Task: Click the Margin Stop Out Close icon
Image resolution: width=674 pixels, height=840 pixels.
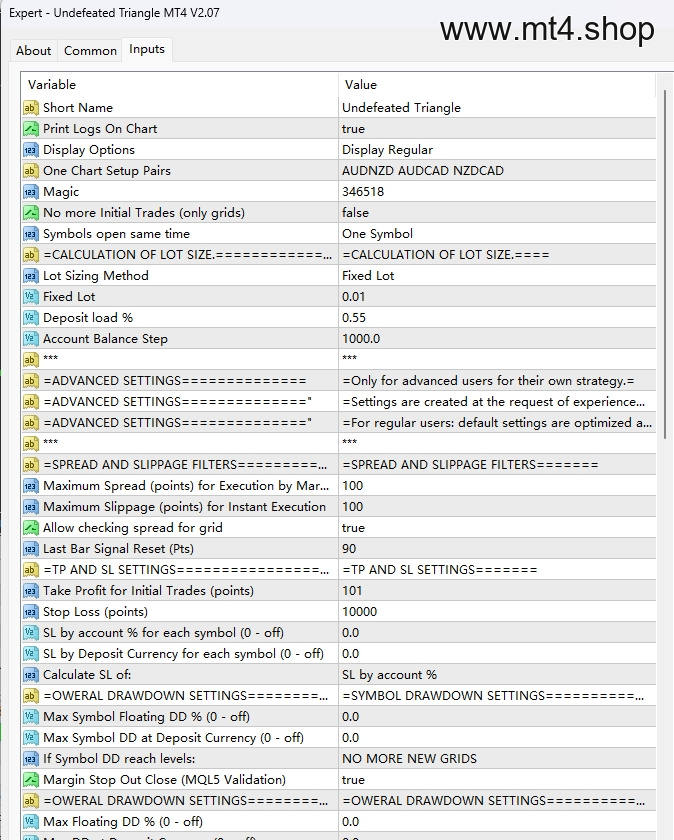Action: point(31,780)
